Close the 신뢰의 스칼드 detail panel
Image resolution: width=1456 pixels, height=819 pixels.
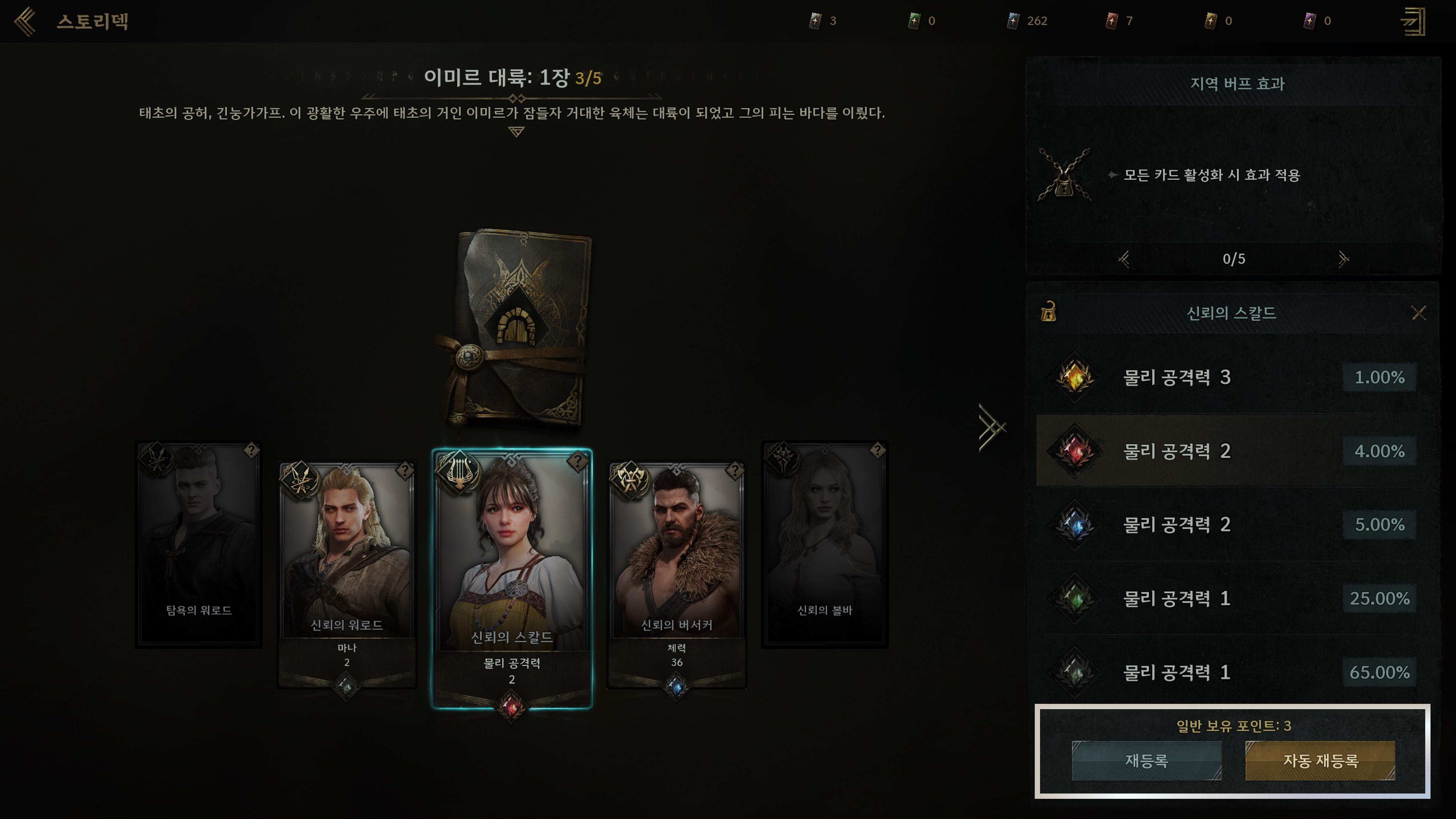(1418, 313)
